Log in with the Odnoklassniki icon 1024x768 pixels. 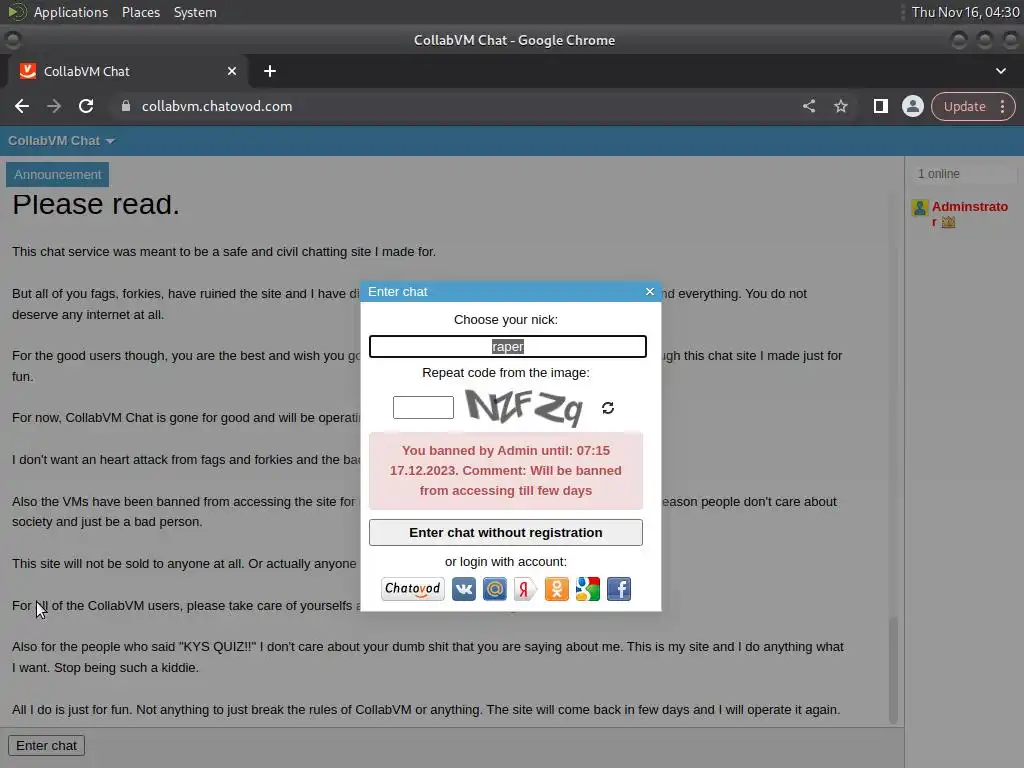tap(556, 589)
